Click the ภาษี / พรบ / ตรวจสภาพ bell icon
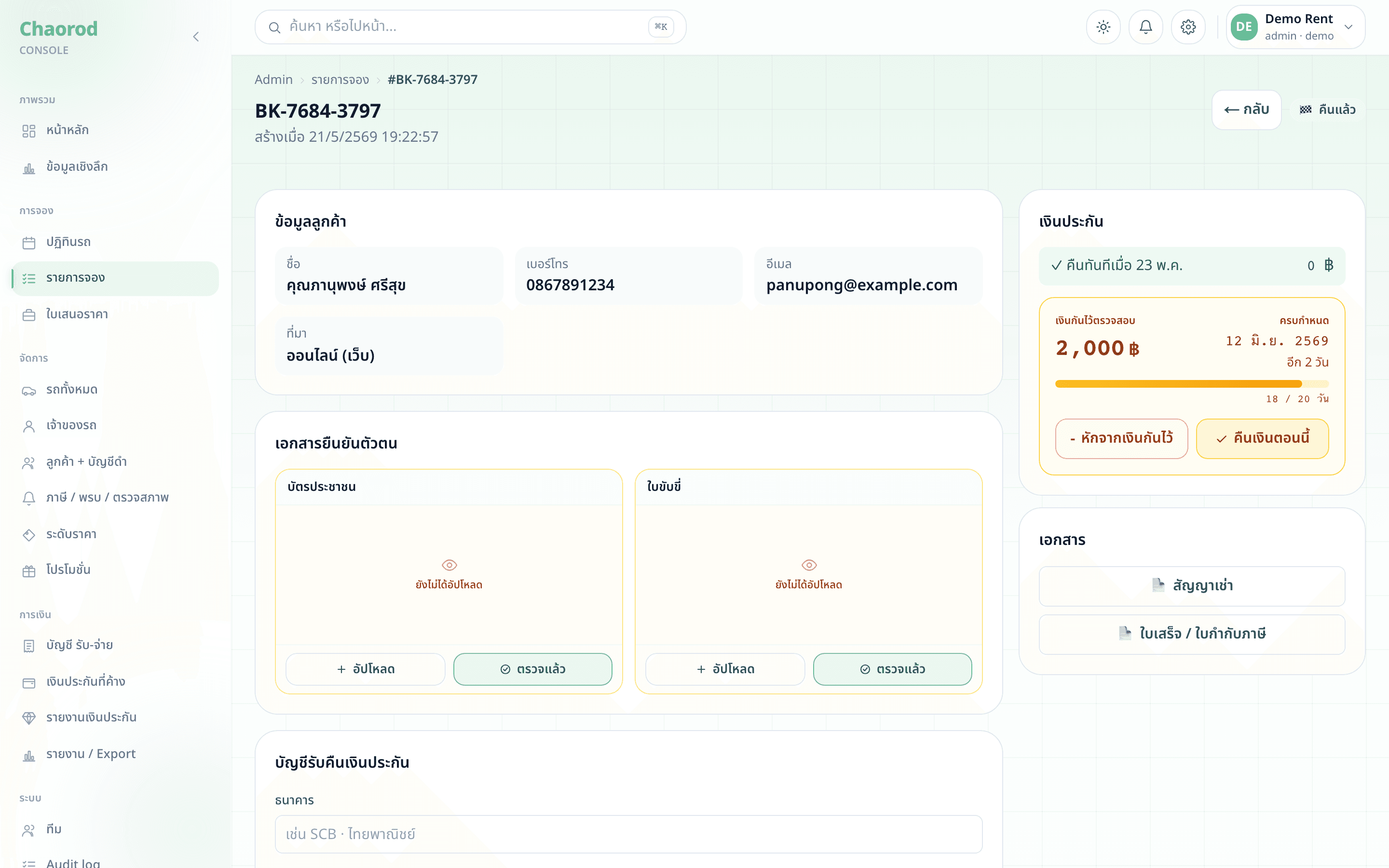This screenshot has width=1389, height=868. pyautogui.click(x=29, y=498)
